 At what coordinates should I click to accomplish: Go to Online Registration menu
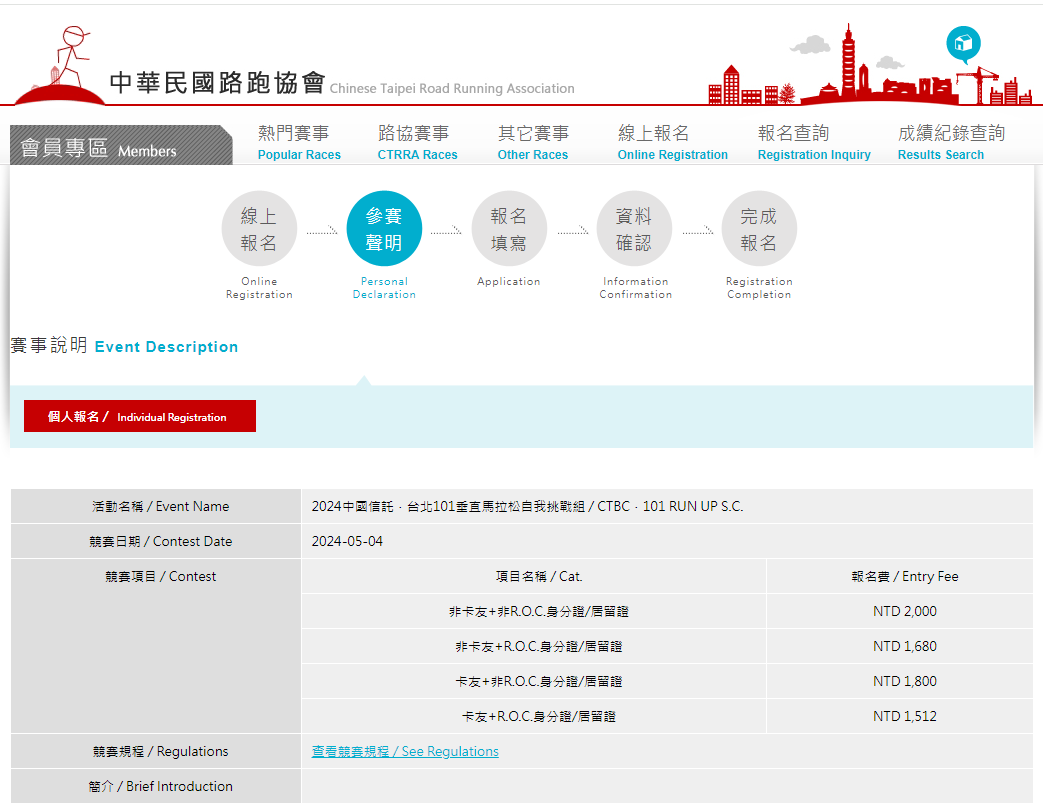pos(672,143)
